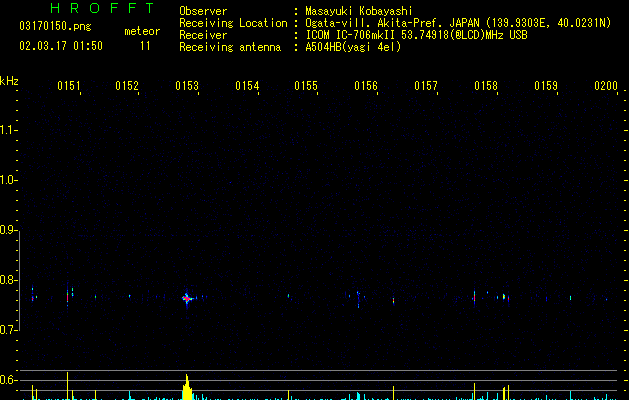Select the ICOM IC-706mkII receiver text
The width and height of the screenshot is (629, 400).
point(416,35)
